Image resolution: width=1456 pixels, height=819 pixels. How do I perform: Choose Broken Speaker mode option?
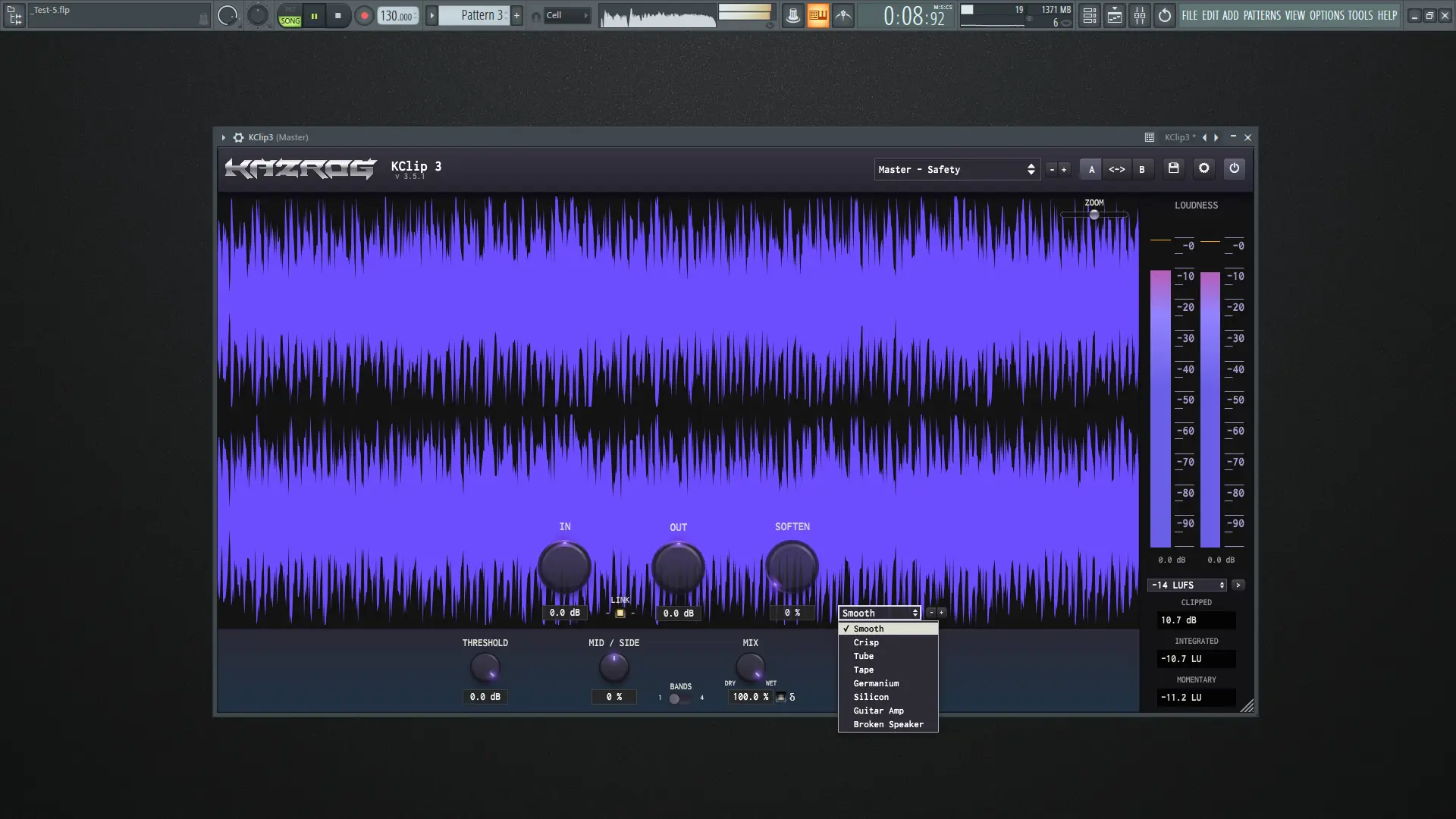click(888, 724)
